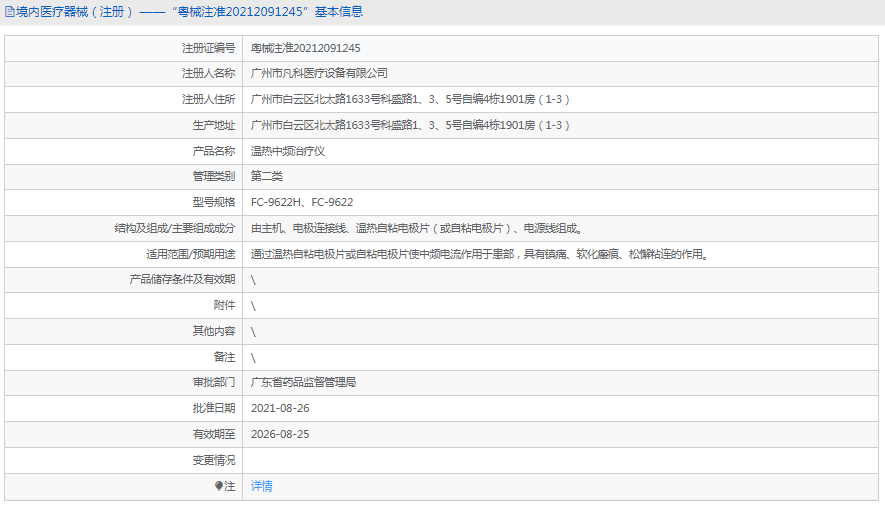Click management category value 第二类
The height and width of the screenshot is (509, 885).
pos(266,176)
